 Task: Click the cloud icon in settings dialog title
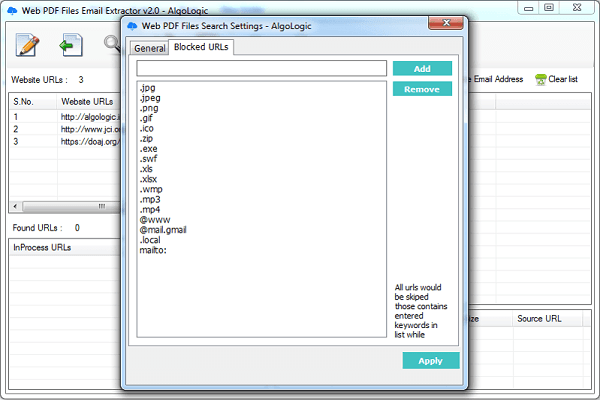(x=132, y=26)
